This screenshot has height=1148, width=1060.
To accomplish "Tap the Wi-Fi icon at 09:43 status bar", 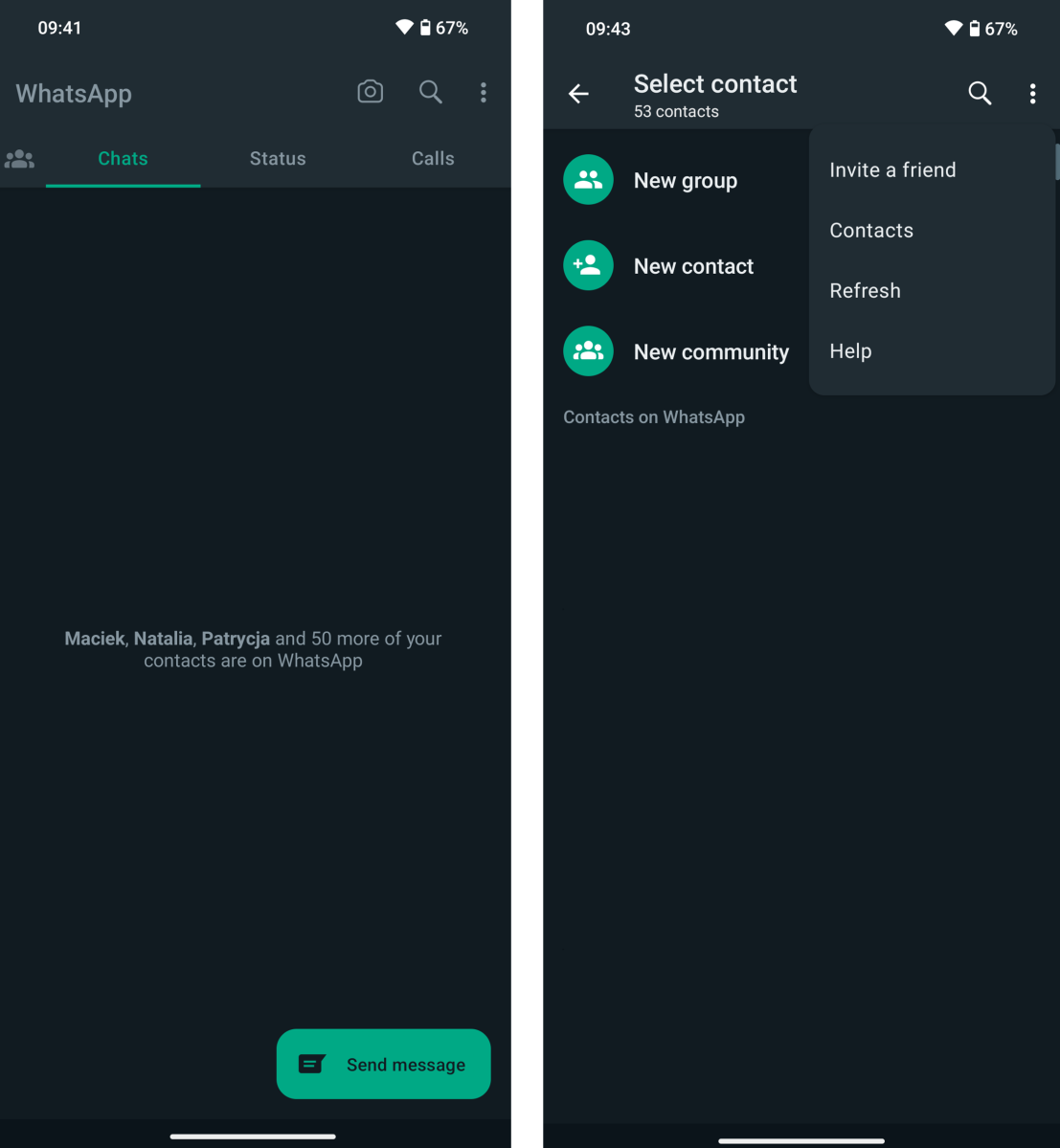I will [x=953, y=28].
